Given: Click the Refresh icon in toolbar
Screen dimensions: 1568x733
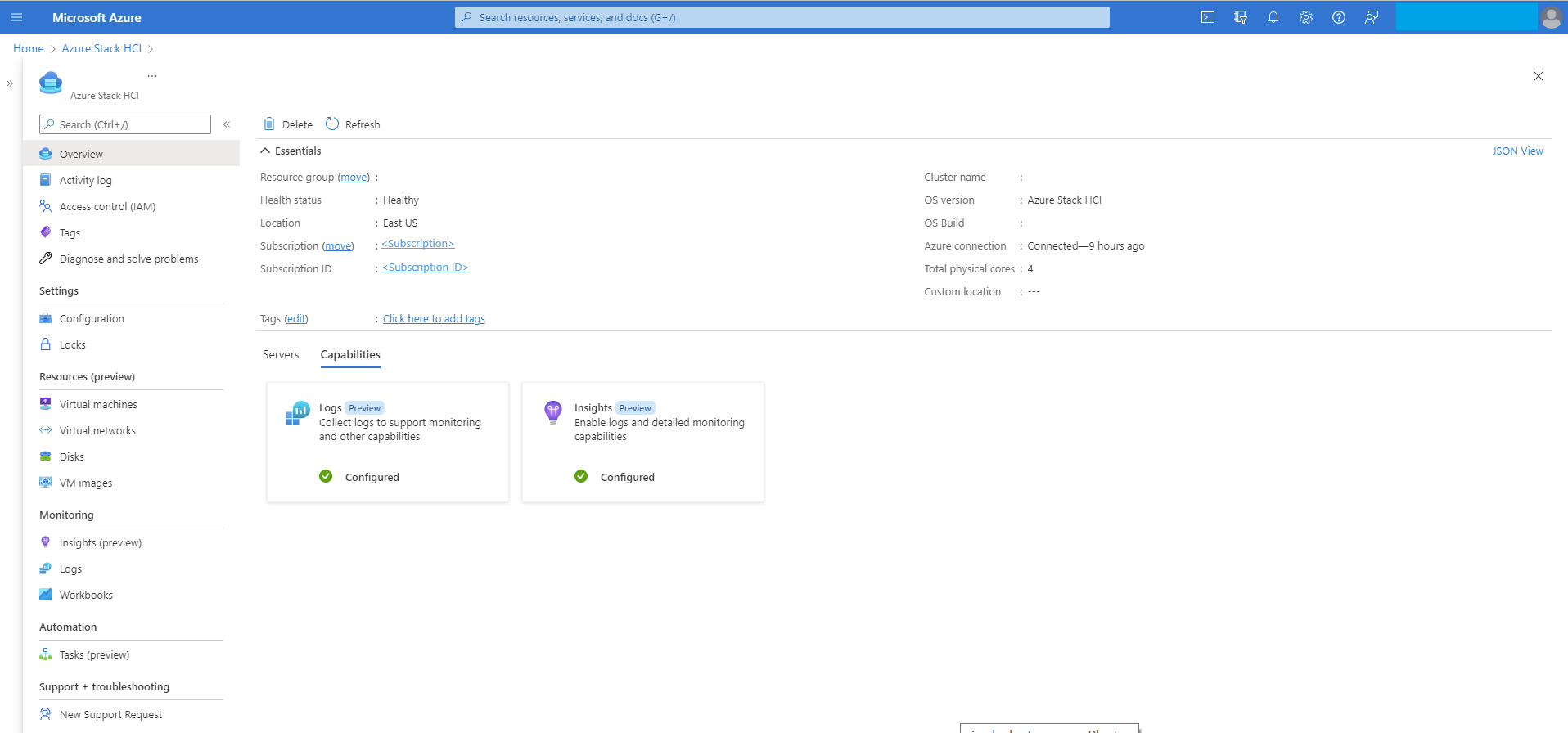Looking at the screenshot, I should (332, 124).
